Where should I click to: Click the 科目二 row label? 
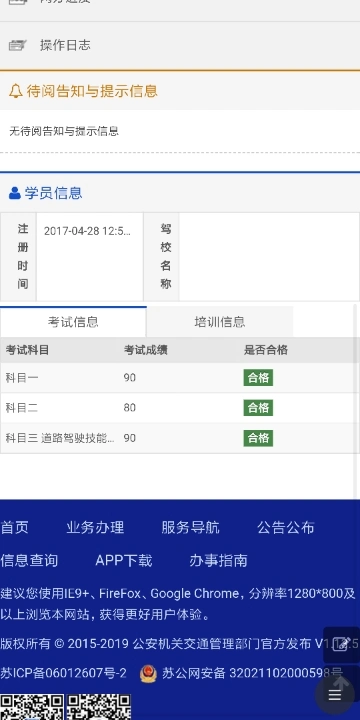[x=22, y=408]
